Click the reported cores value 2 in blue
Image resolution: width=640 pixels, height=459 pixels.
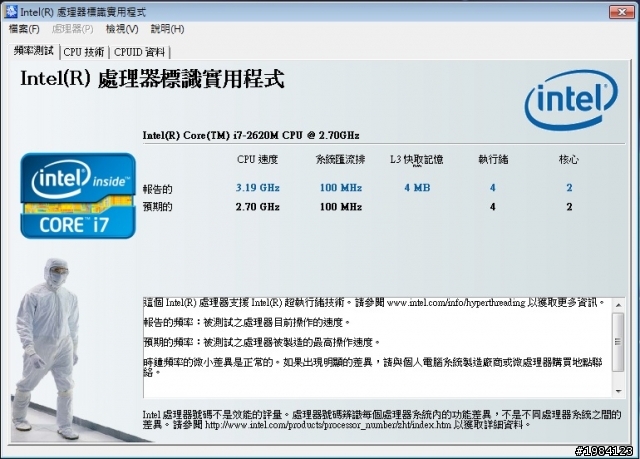569,188
